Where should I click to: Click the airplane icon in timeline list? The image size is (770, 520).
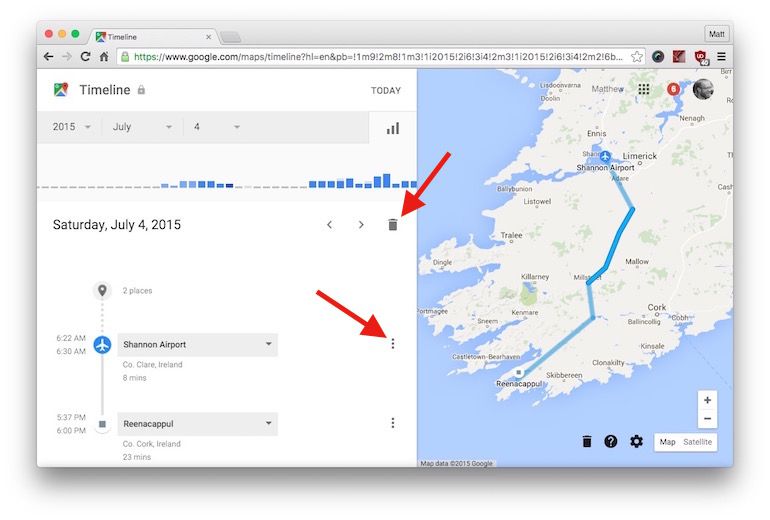point(102,345)
